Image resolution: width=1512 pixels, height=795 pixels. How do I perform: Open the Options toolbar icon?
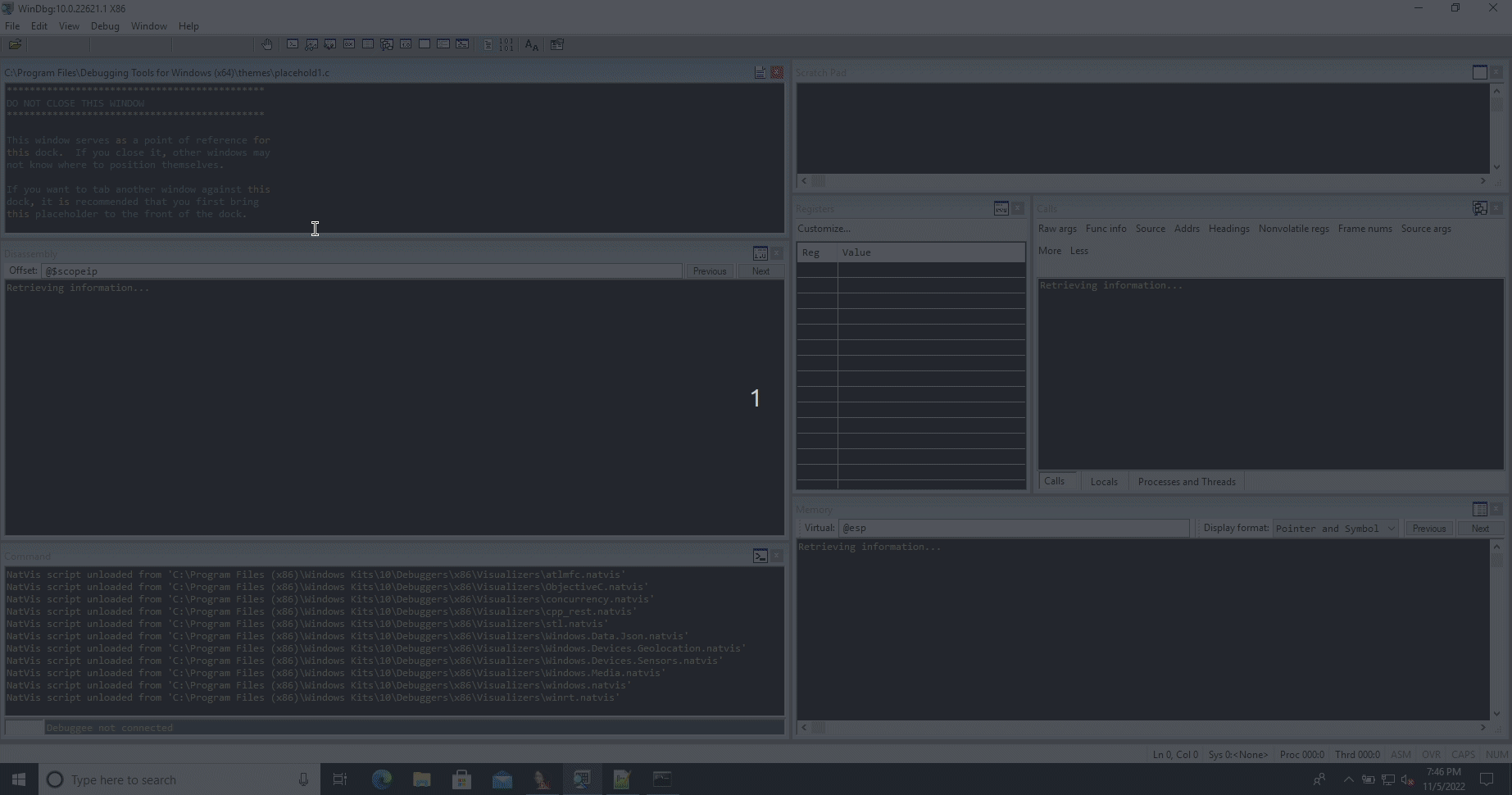click(557, 45)
